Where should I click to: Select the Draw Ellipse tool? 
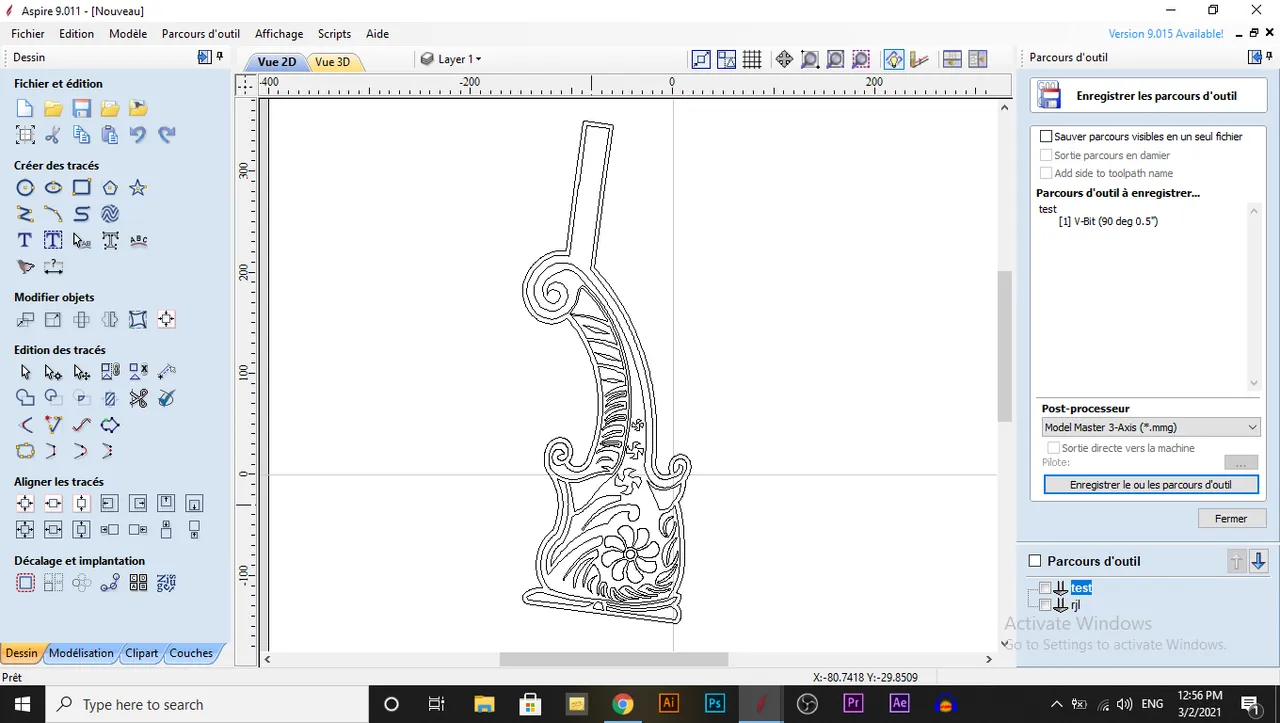tap(53, 188)
